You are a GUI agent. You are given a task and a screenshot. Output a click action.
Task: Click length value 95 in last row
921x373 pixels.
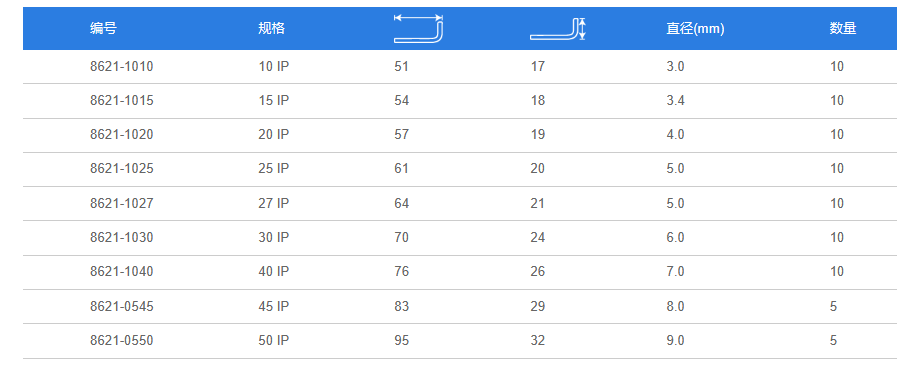[401, 340]
